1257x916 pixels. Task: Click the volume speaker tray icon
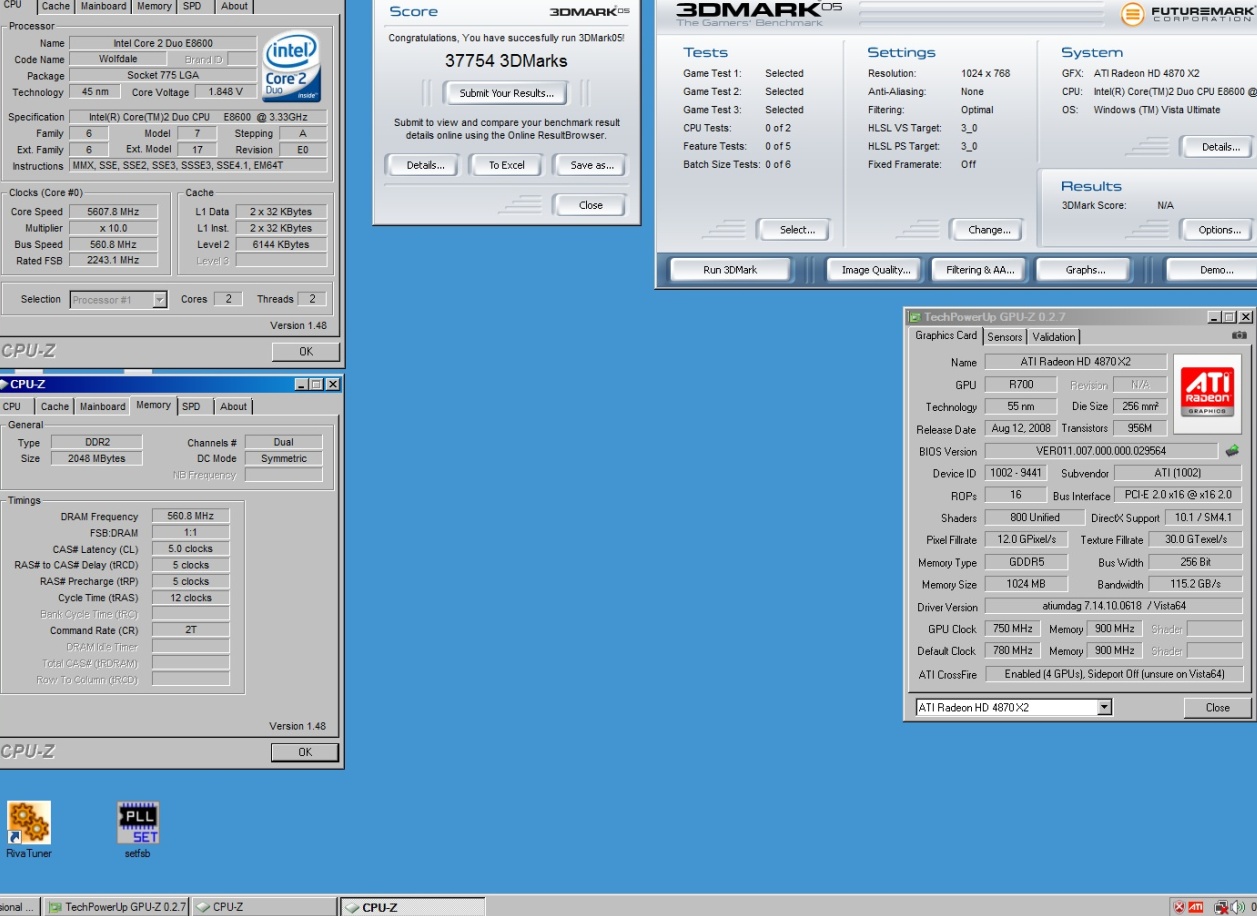point(1238,907)
